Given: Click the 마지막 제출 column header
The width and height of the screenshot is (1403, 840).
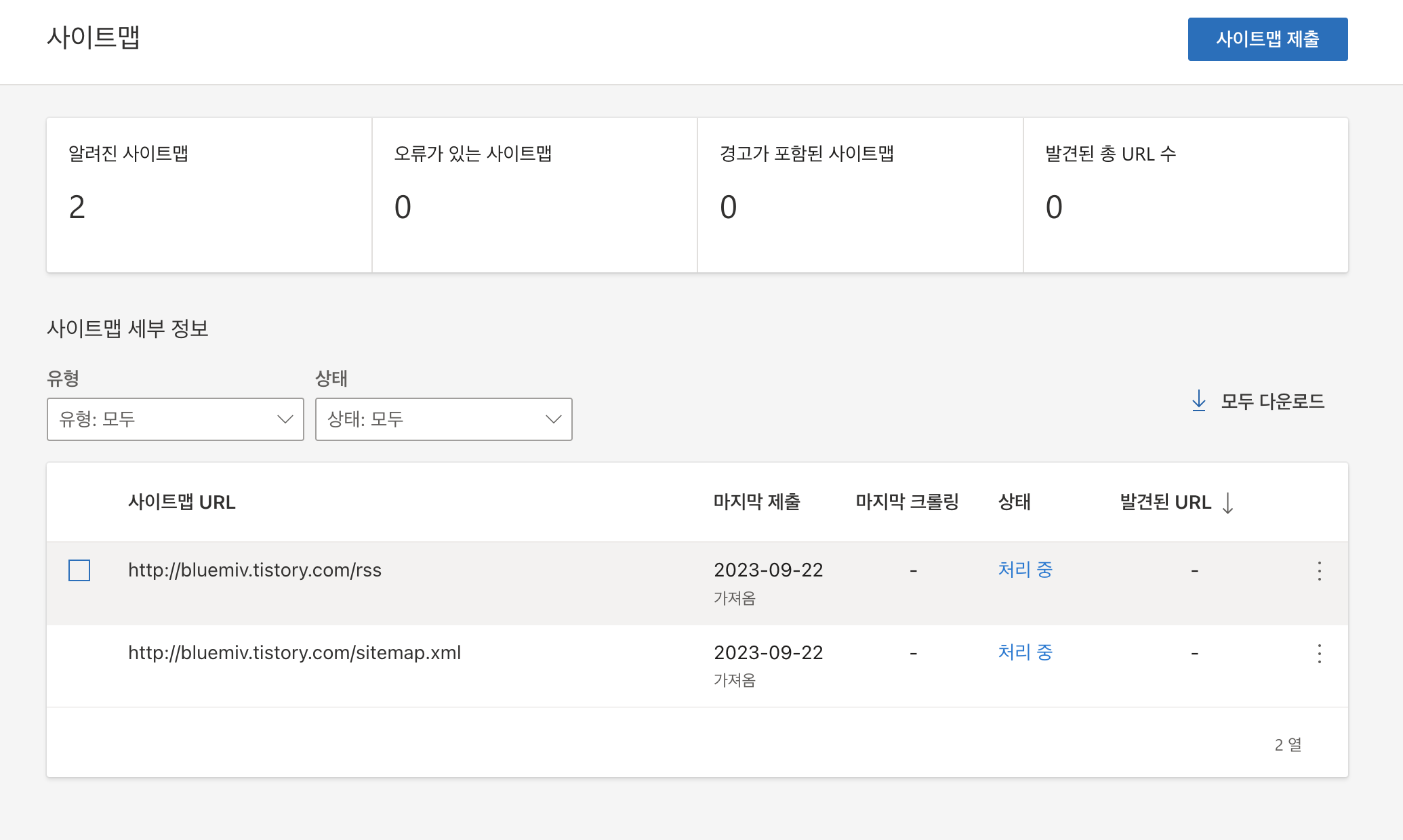Looking at the screenshot, I should pyautogui.click(x=756, y=502).
